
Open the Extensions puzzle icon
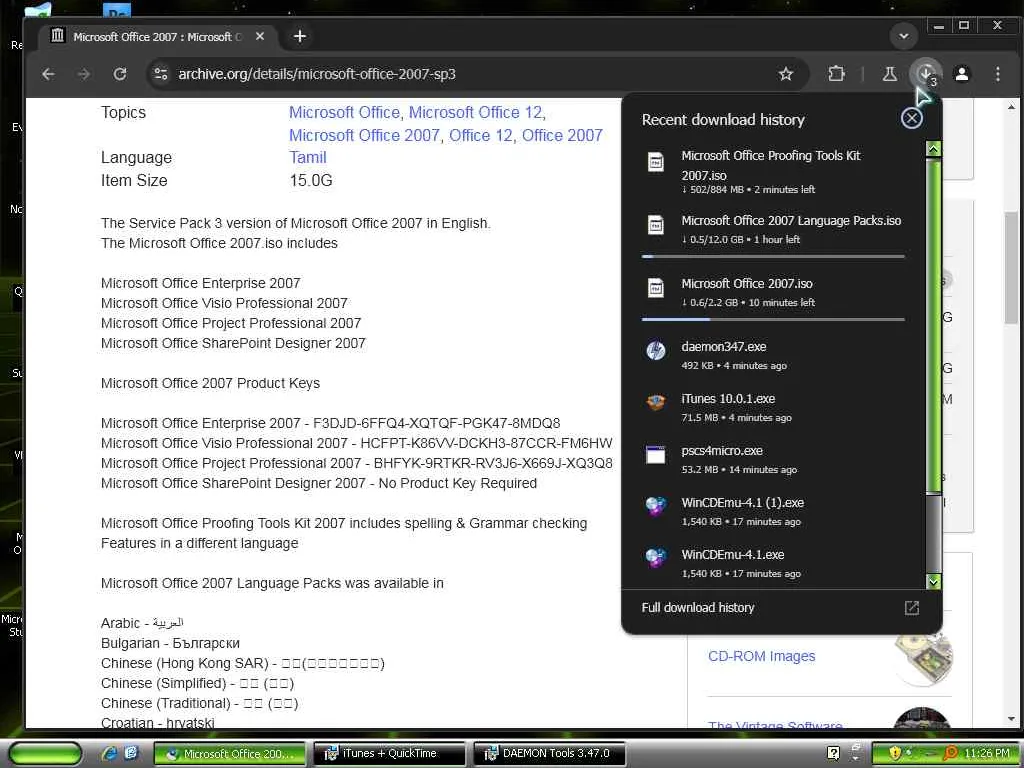[x=837, y=74]
